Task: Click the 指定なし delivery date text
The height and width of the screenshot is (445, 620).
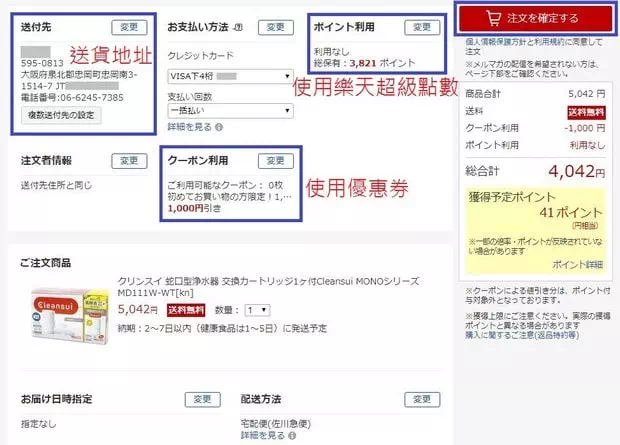Action: tap(39, 424)
